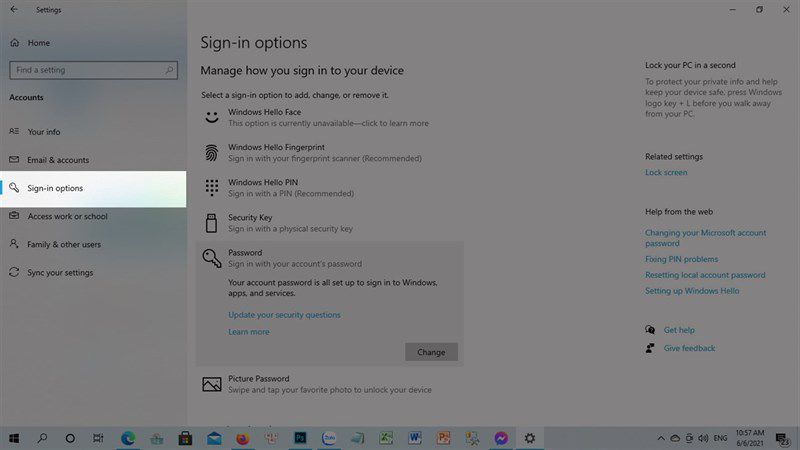Click the ENG language indicator
800x450 pixels.
[x=720, y=438]
